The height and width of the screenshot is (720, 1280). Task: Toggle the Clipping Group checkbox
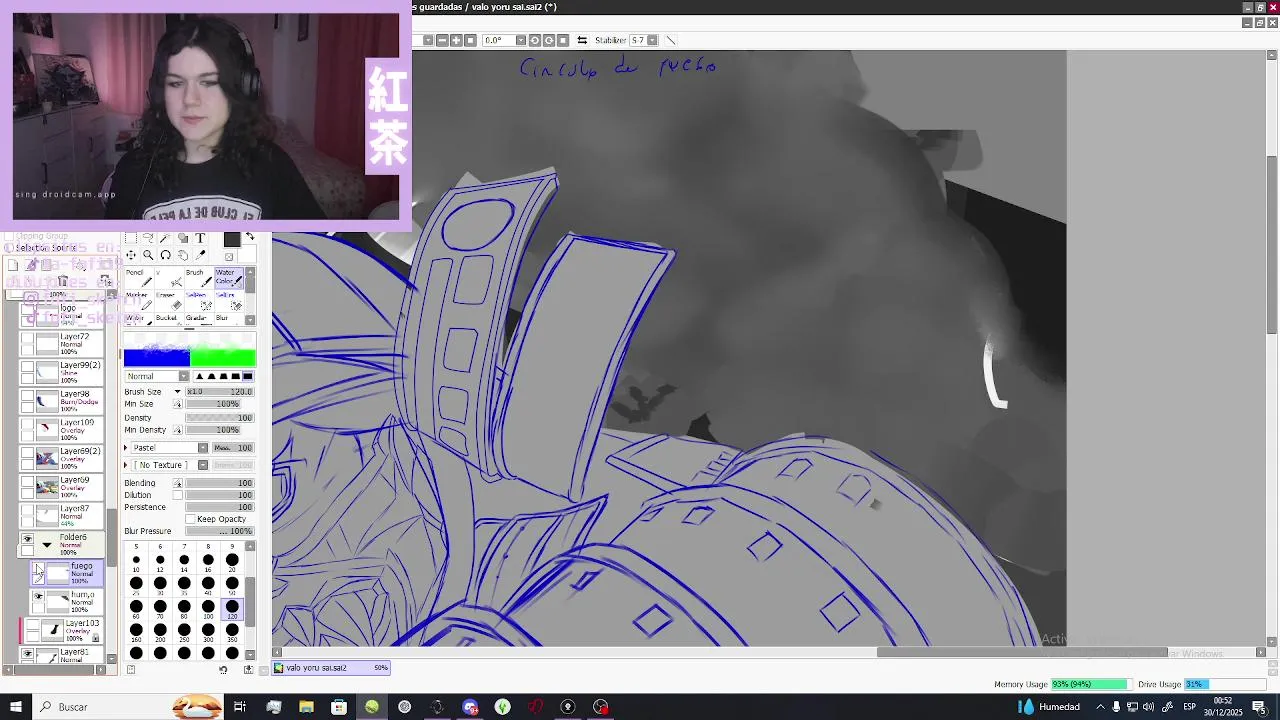(x=9, y=236)
